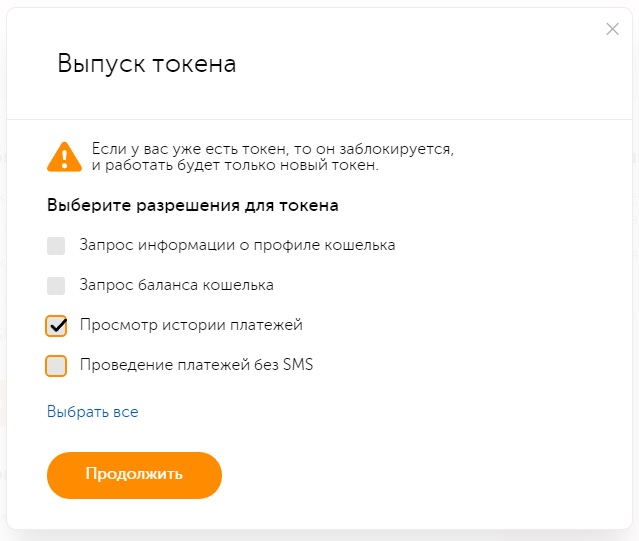
Task: Enable wallet profile information request checkbox
Action: (56, 246)
